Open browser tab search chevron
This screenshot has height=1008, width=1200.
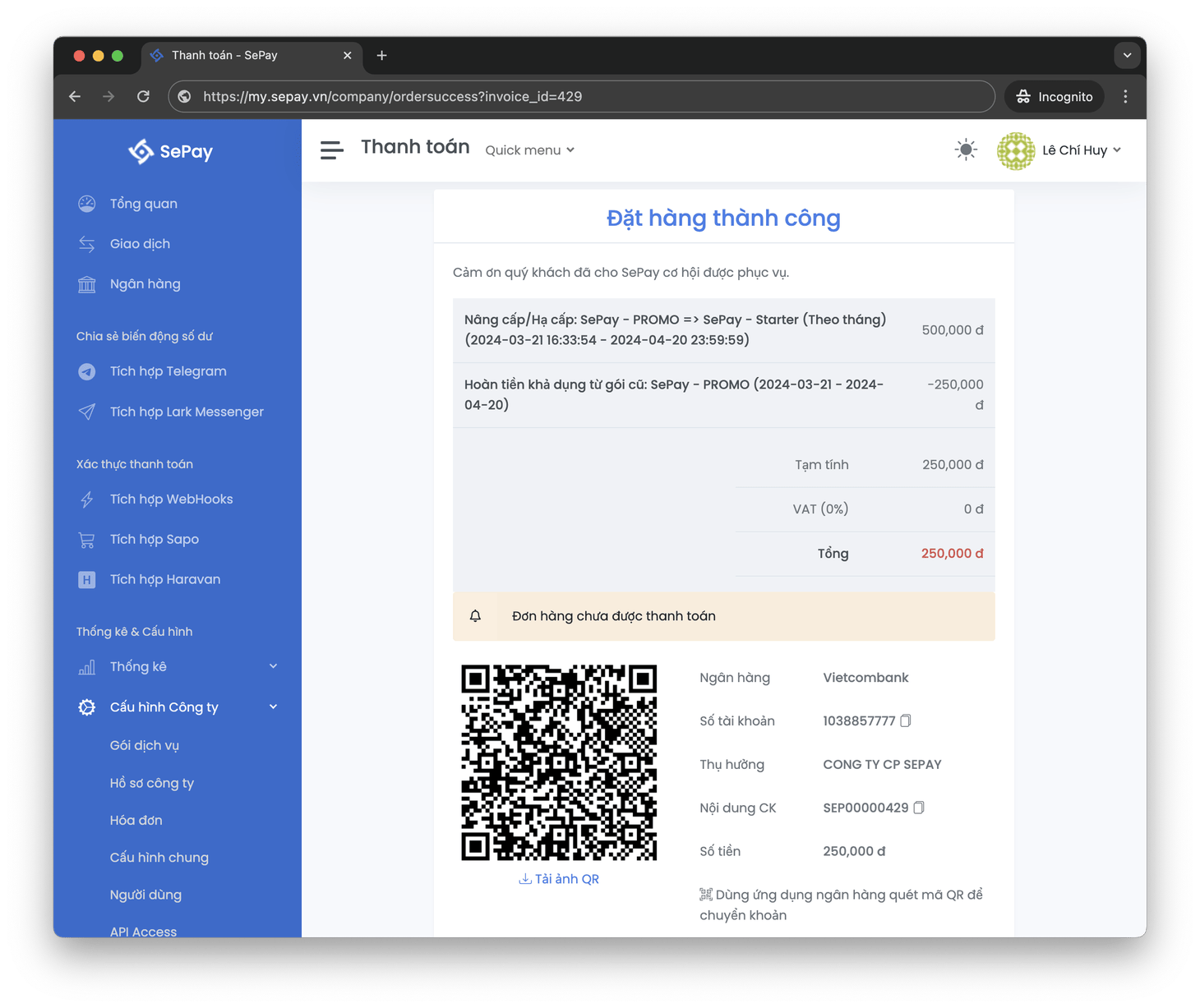[x=1127, y=55]
